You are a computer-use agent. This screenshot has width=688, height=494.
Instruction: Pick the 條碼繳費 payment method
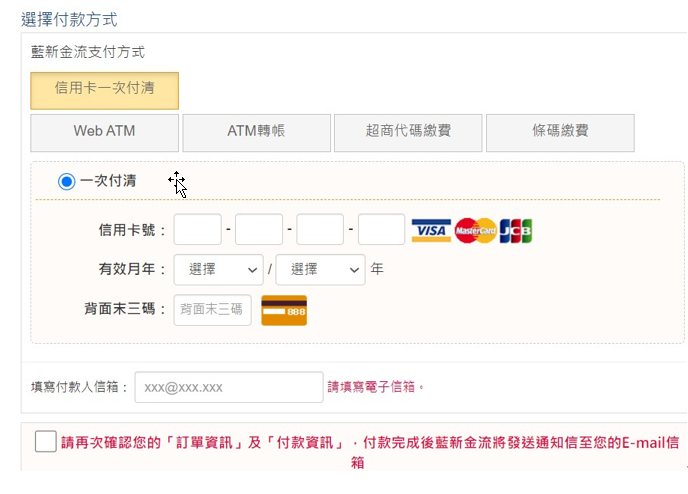[560, 132]
